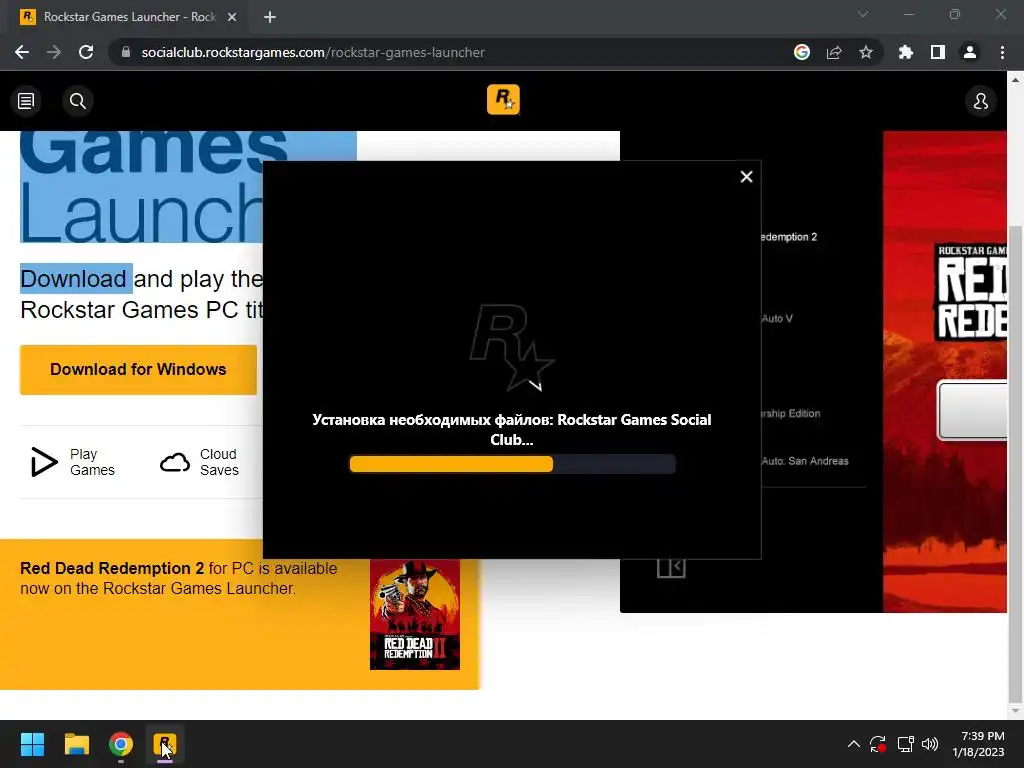Click the Play Games triangle icon
Viewport: 1024px width, 768px height.
tap(44, 462)
